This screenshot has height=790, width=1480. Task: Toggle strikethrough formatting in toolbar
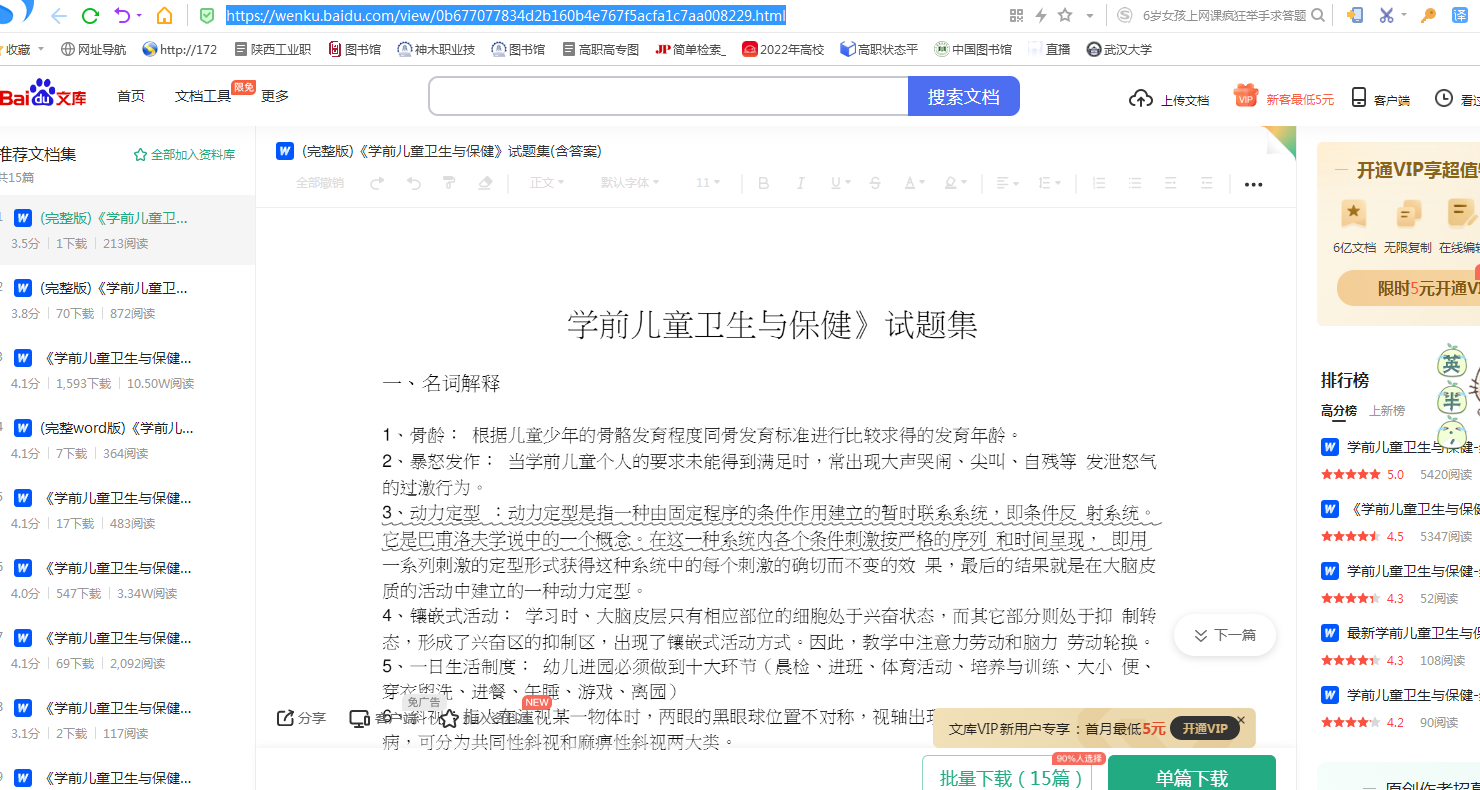(x=876, y=183)
